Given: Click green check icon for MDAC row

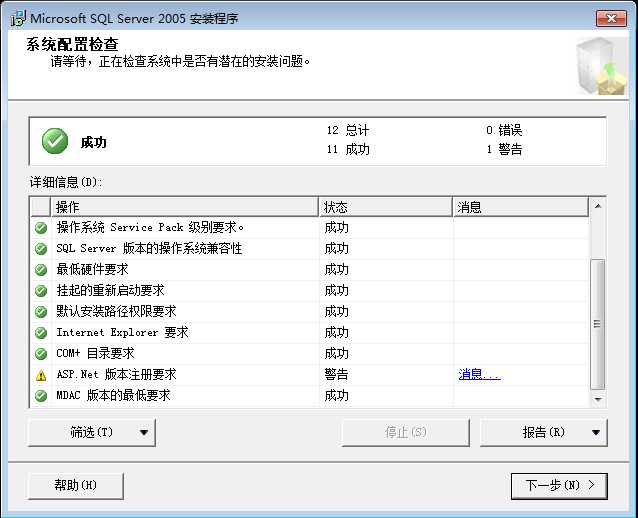Looking at the screenshot, I should click(x=41, y=396).
